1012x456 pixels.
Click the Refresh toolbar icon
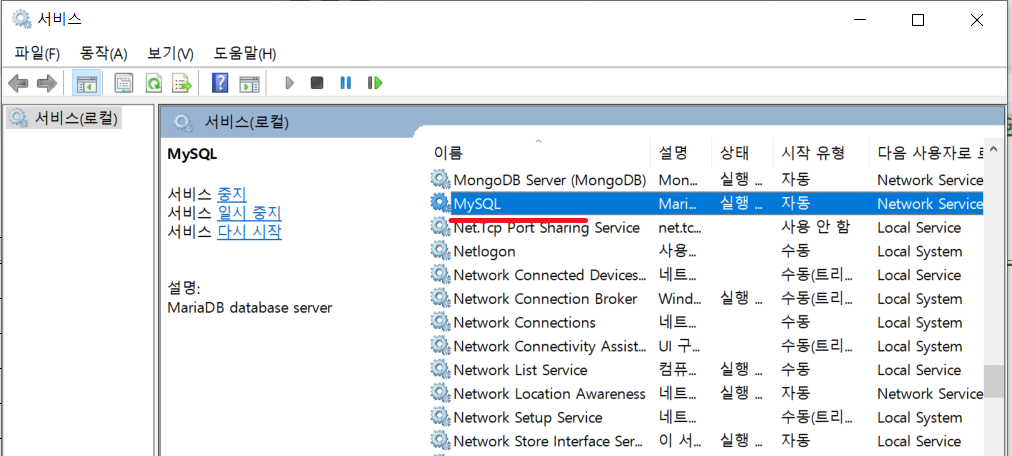(154, 83)
